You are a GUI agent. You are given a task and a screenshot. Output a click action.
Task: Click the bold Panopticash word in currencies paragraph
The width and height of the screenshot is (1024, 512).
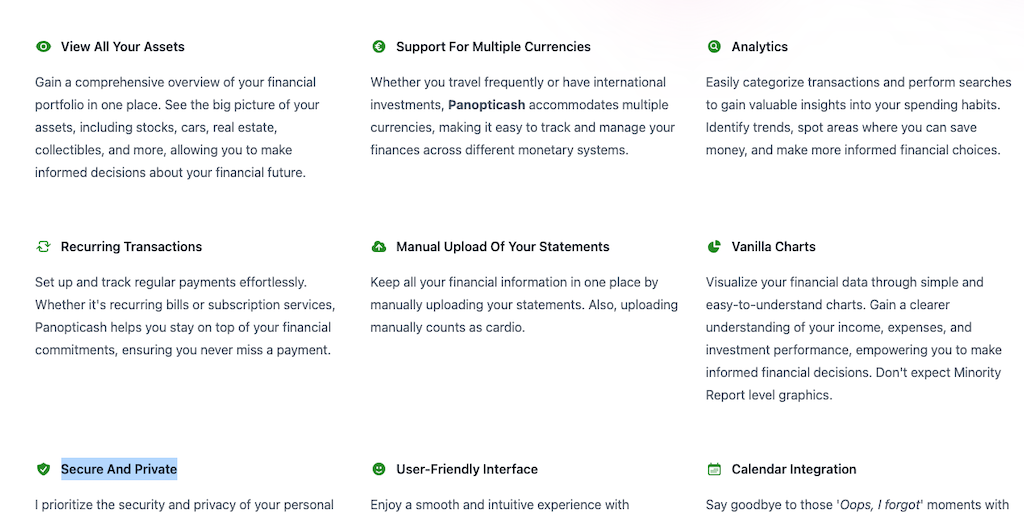(486, 105)
